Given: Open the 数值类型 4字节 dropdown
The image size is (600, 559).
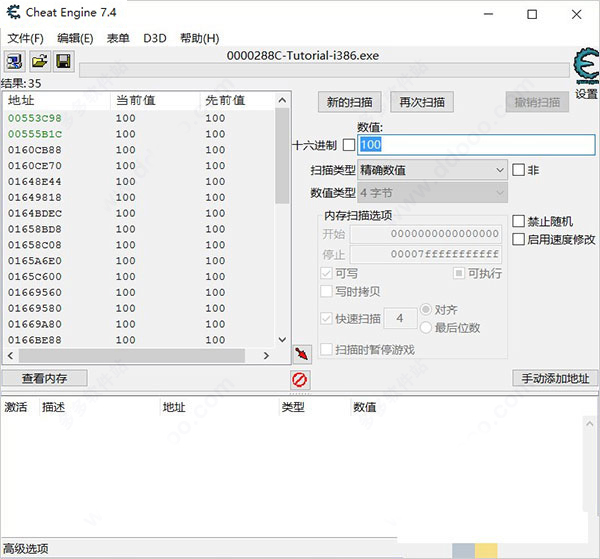Looking at the screenshot, I should click(x=432, y=191).
